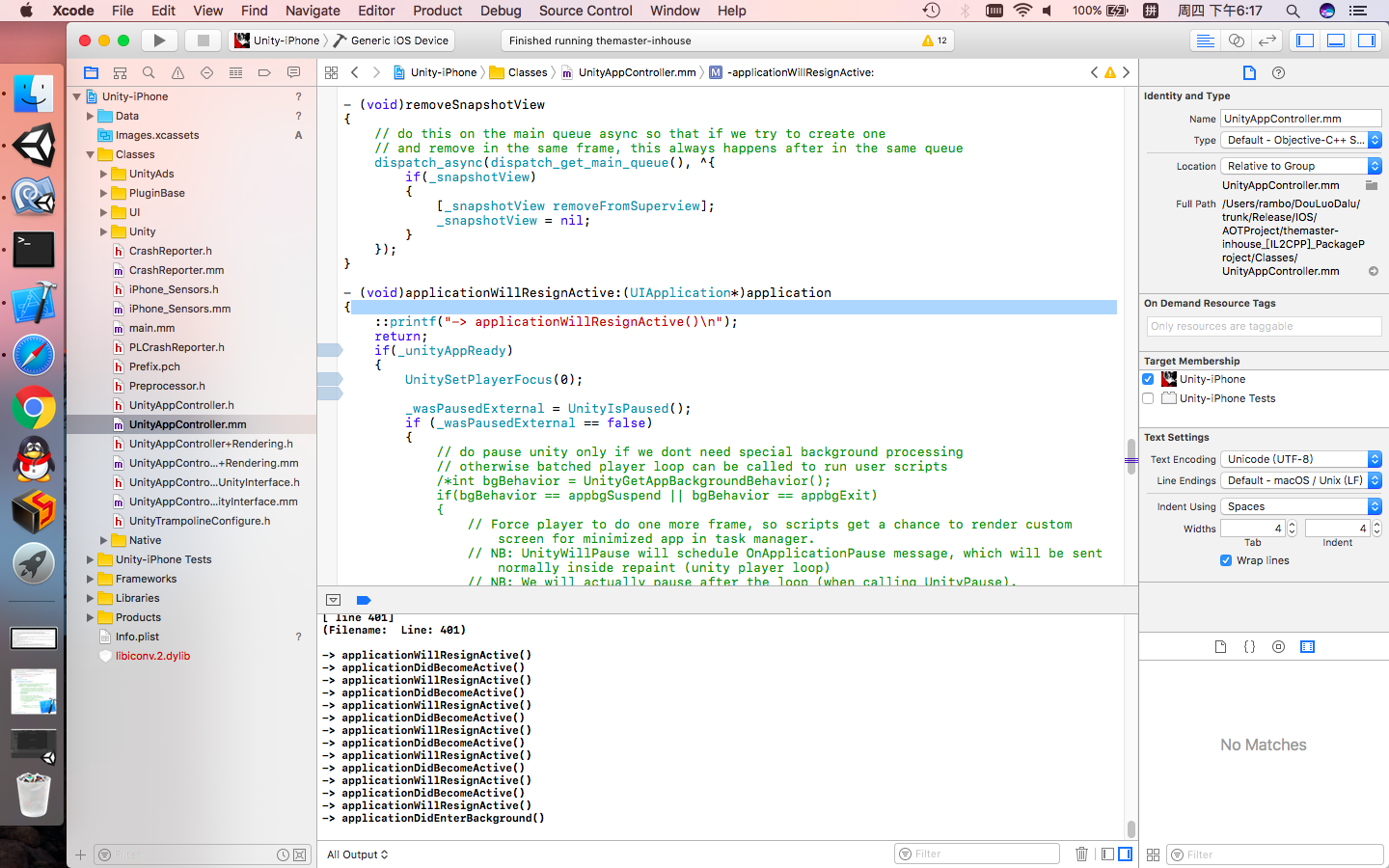Open the Navigate menu
The image size is (1389, 868).
(313, 11)
